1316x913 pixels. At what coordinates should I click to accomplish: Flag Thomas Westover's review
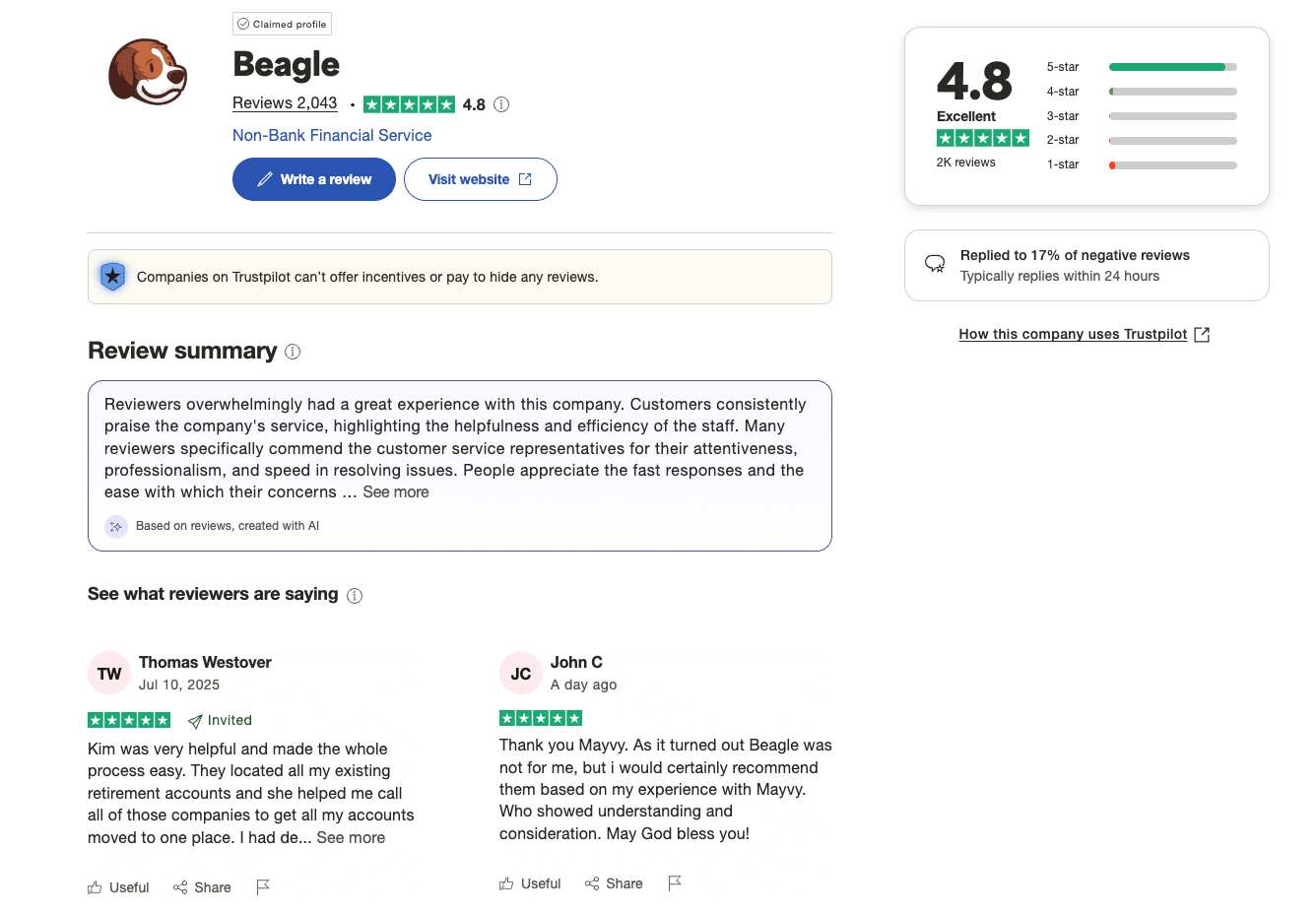(x=263, y=887)
